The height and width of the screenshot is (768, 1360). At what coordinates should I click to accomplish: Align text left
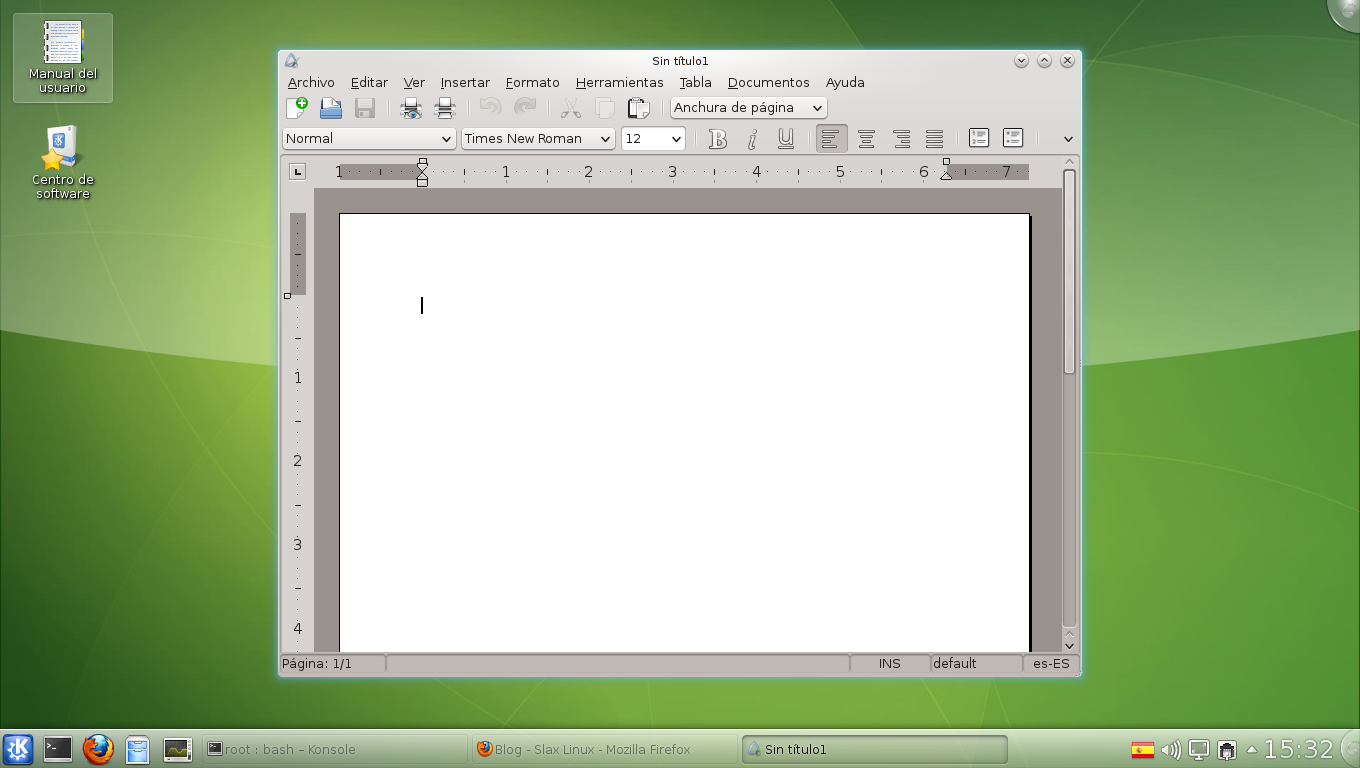click(831, 139)
